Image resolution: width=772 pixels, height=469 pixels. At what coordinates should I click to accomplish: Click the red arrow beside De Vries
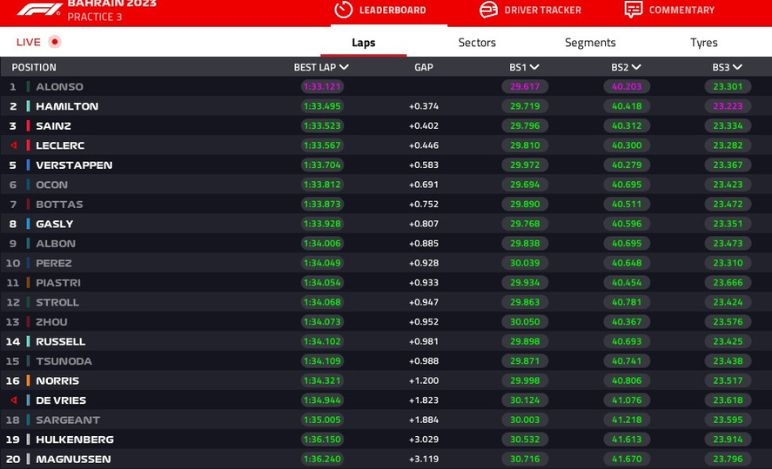click(13, 400)
